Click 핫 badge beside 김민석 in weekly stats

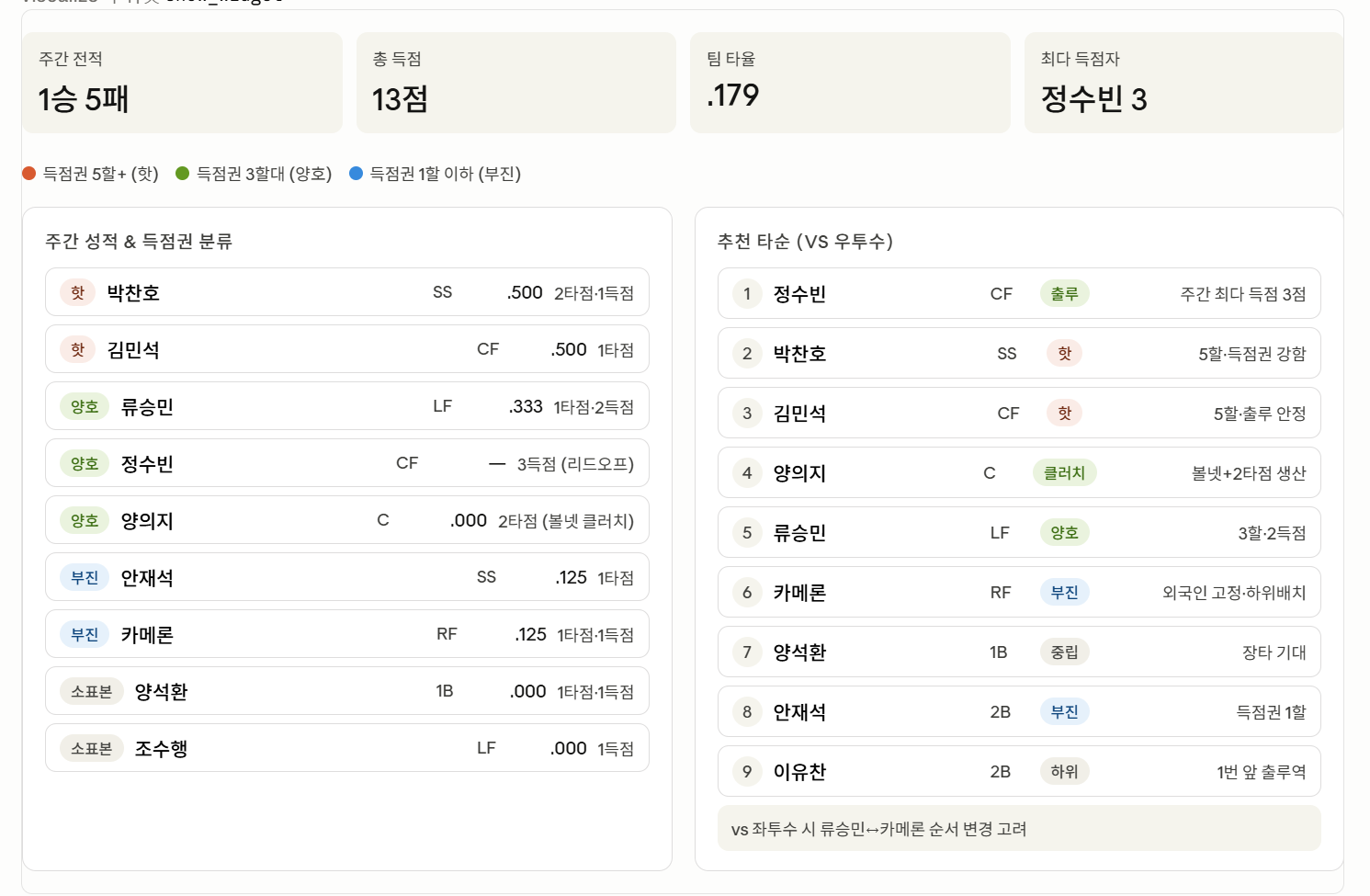pyautogui.click(x=78, y=349)
